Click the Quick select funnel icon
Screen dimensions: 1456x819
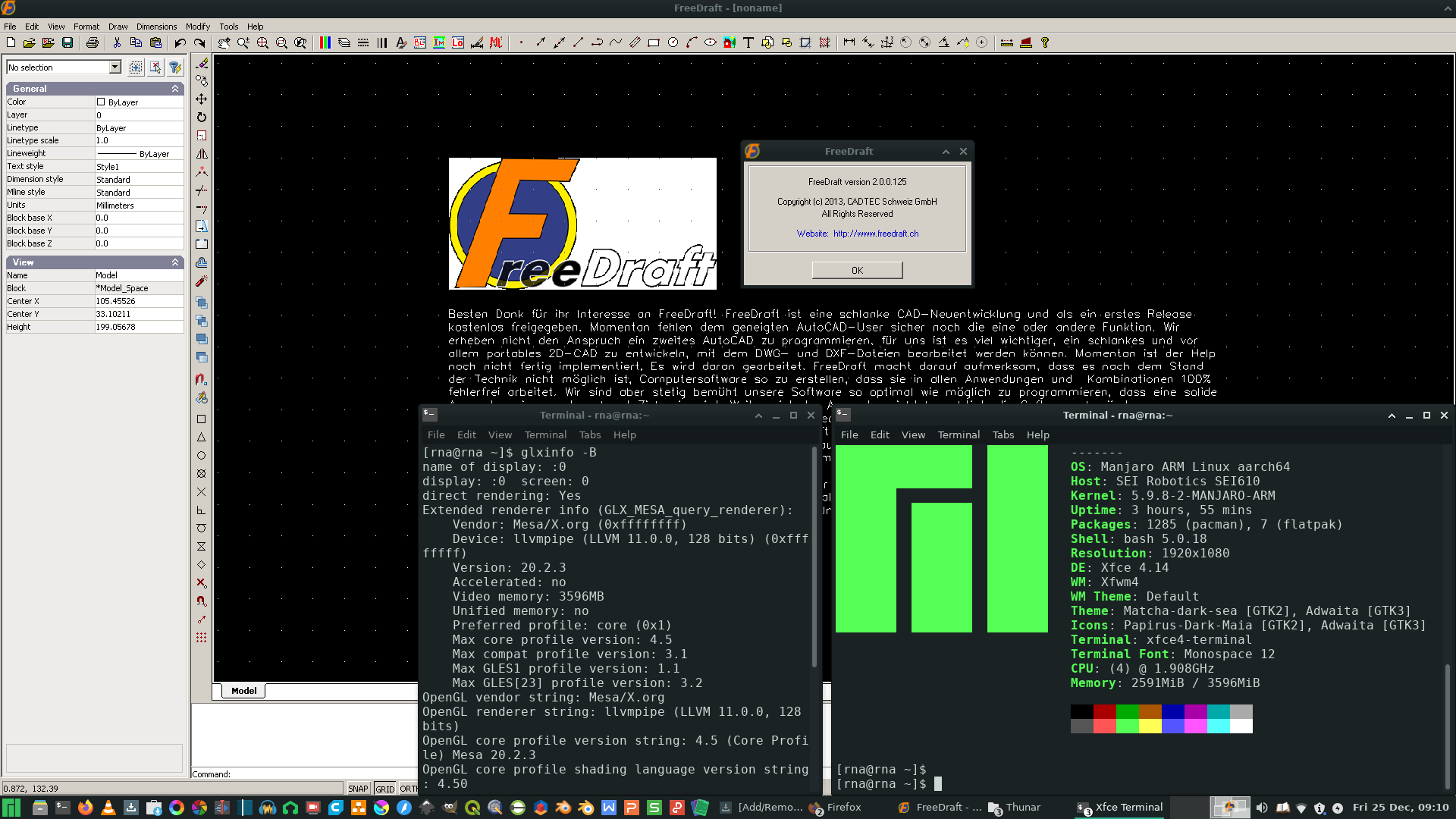click(175, 67)
